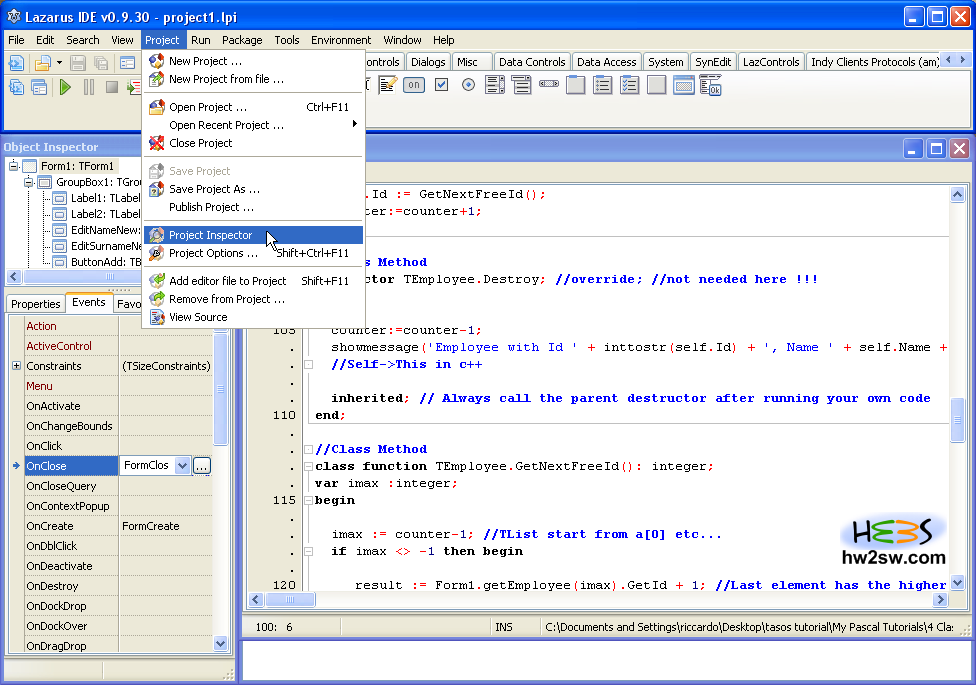Viewport: 976px width, 685px height.
Task: Select the TCheckBox component icon
Action: tap(441, 85)
